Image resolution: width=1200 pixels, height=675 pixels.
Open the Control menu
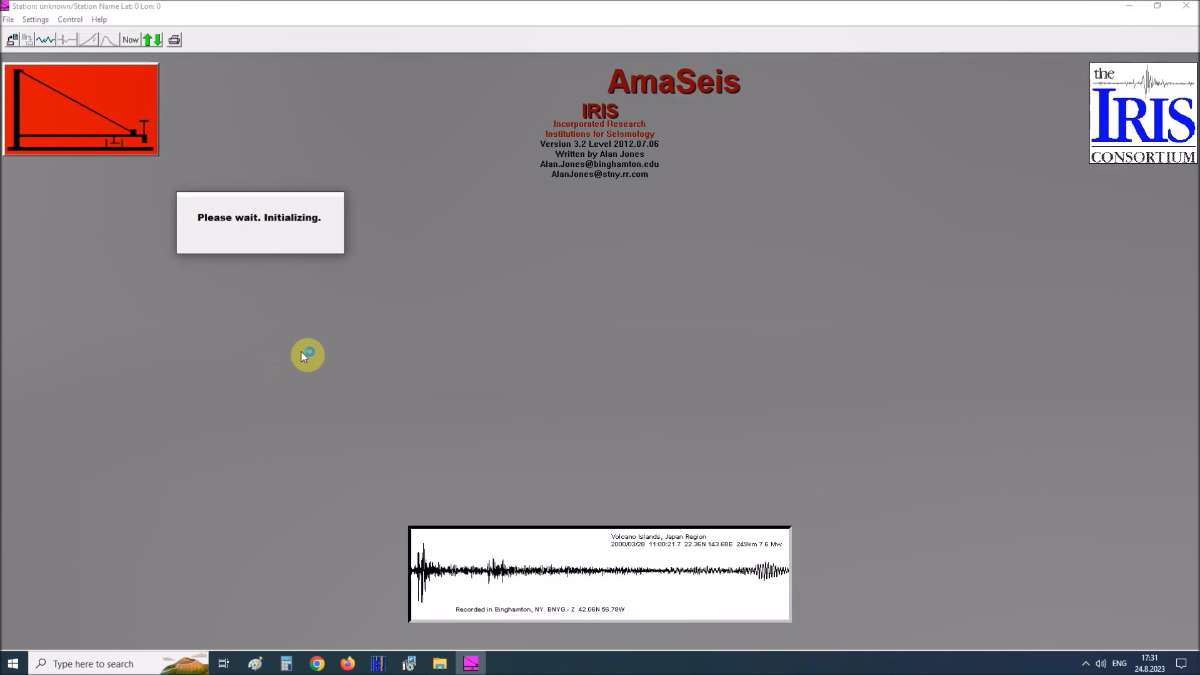tap(70, 19)
